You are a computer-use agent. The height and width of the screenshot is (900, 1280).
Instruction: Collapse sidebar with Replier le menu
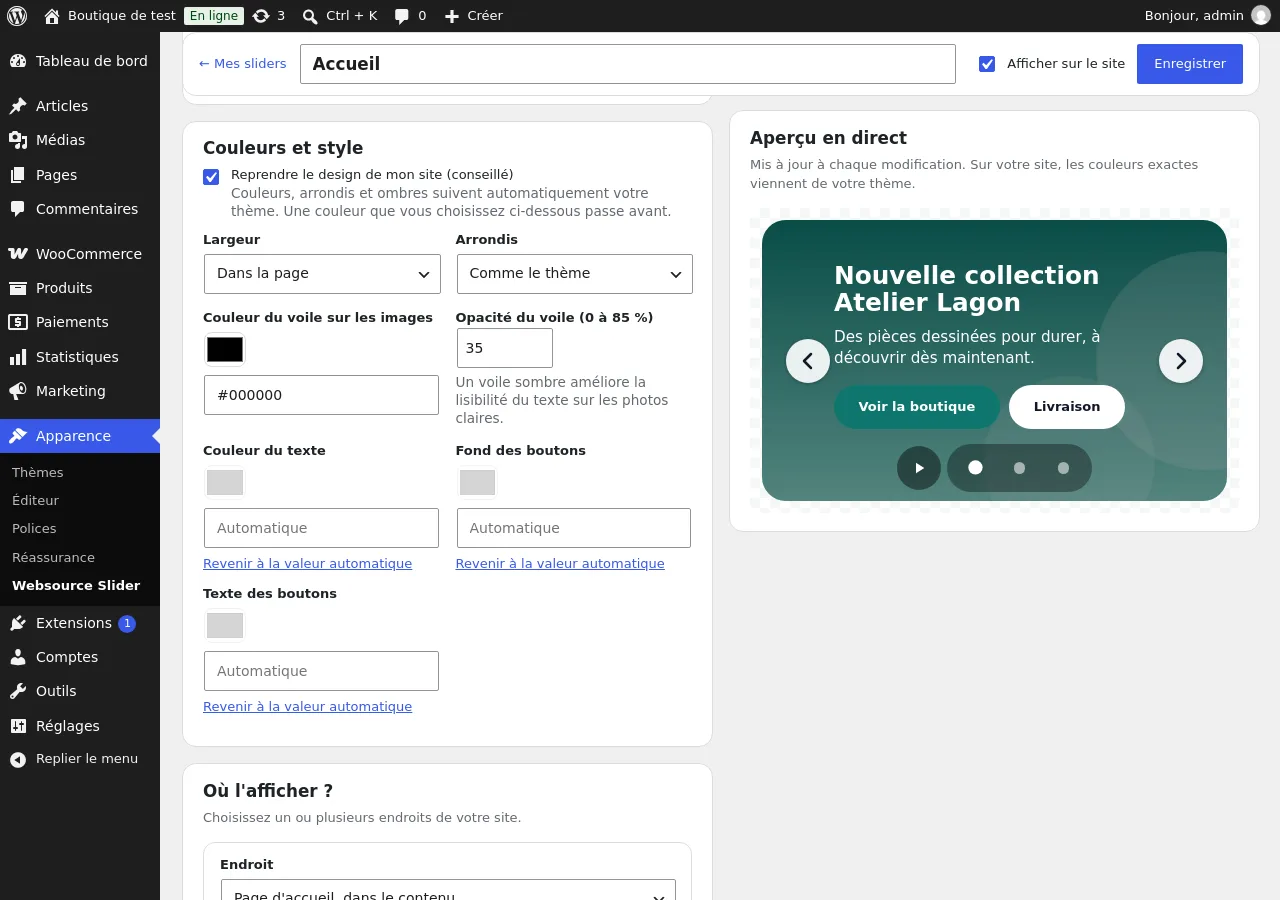pyautogui.click(x=80, y=759)
